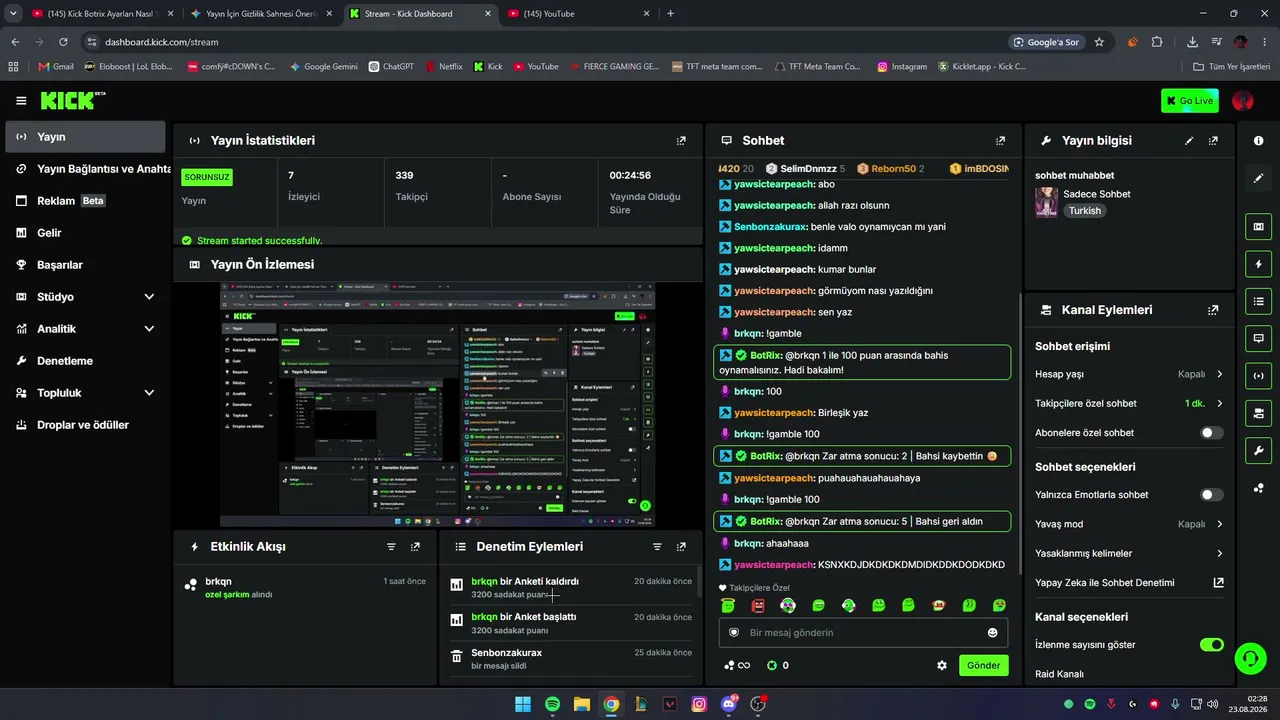Click the Kick logo in header
Viewport: 1280px width, 720px height.
(x=72, y=100)
